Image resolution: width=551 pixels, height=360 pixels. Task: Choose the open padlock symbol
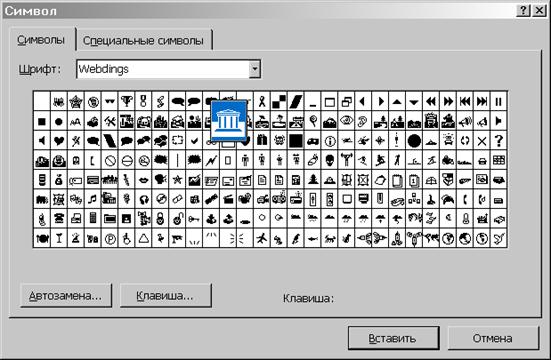point(177,219)
